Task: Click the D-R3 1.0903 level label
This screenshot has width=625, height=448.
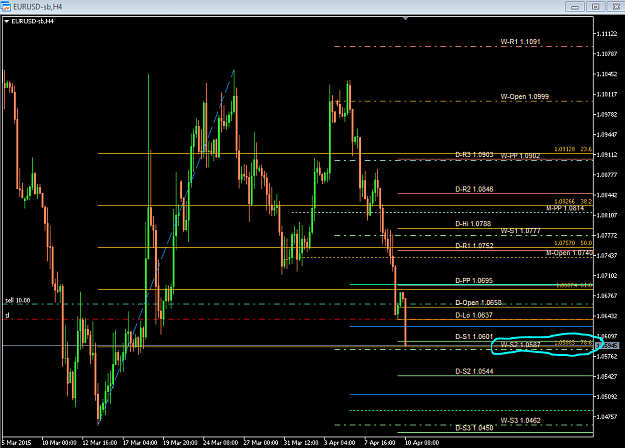Action: (x=474, y=154)
